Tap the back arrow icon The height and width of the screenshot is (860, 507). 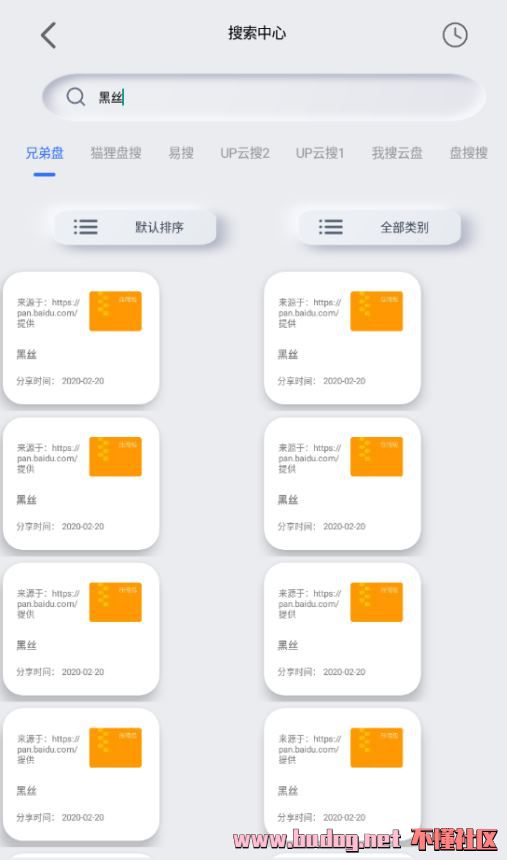point(49,36)
